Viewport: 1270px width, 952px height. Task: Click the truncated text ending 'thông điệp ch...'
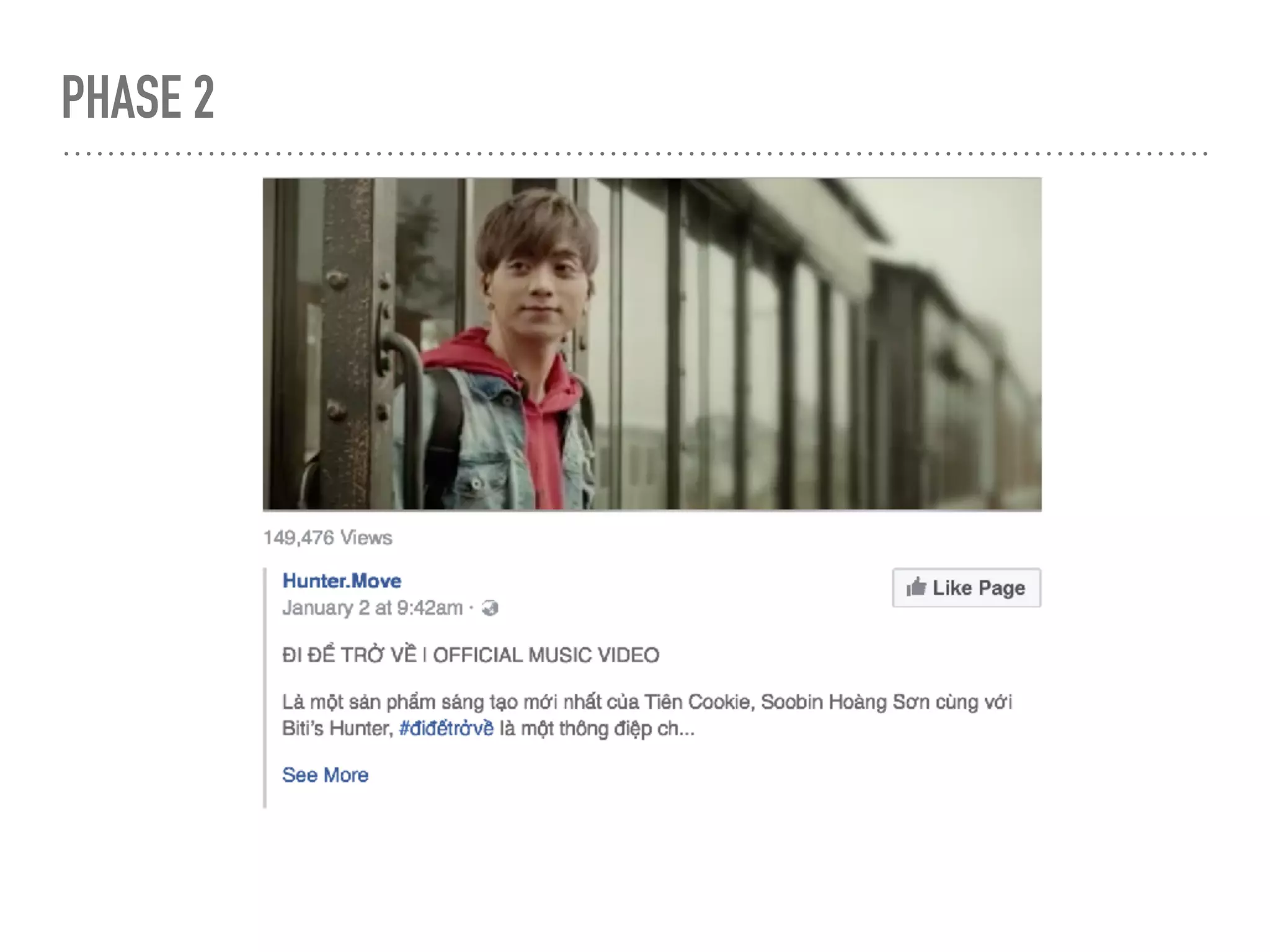(597, 728)
